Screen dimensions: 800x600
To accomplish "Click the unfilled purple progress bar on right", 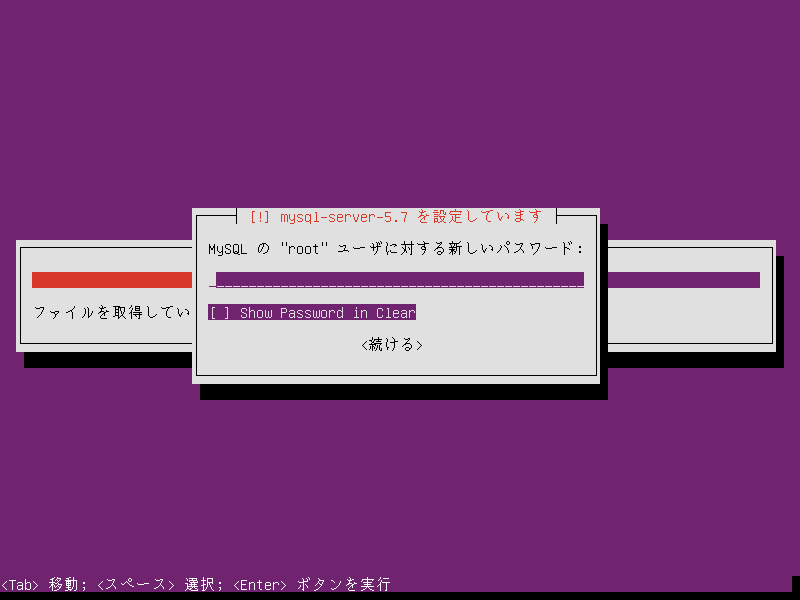I will tap(680, 280).
